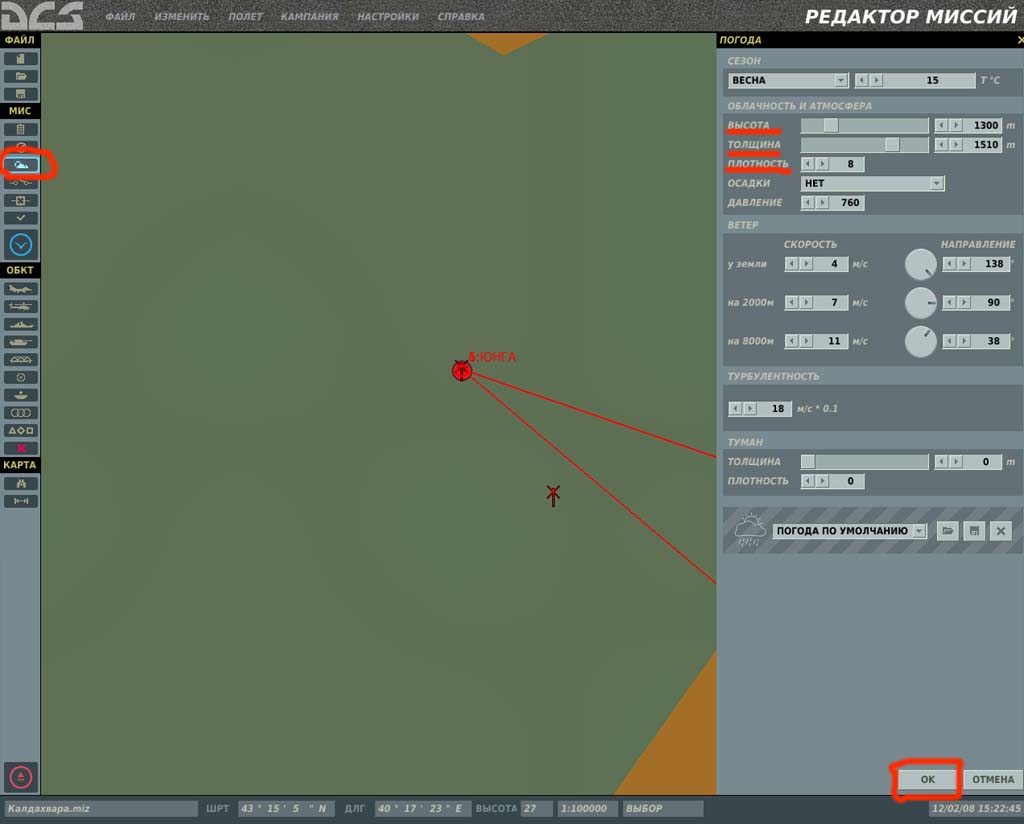Click the bridge-shaped icon in ОБКТ section
1024x824 pixels.
[20, 360]
